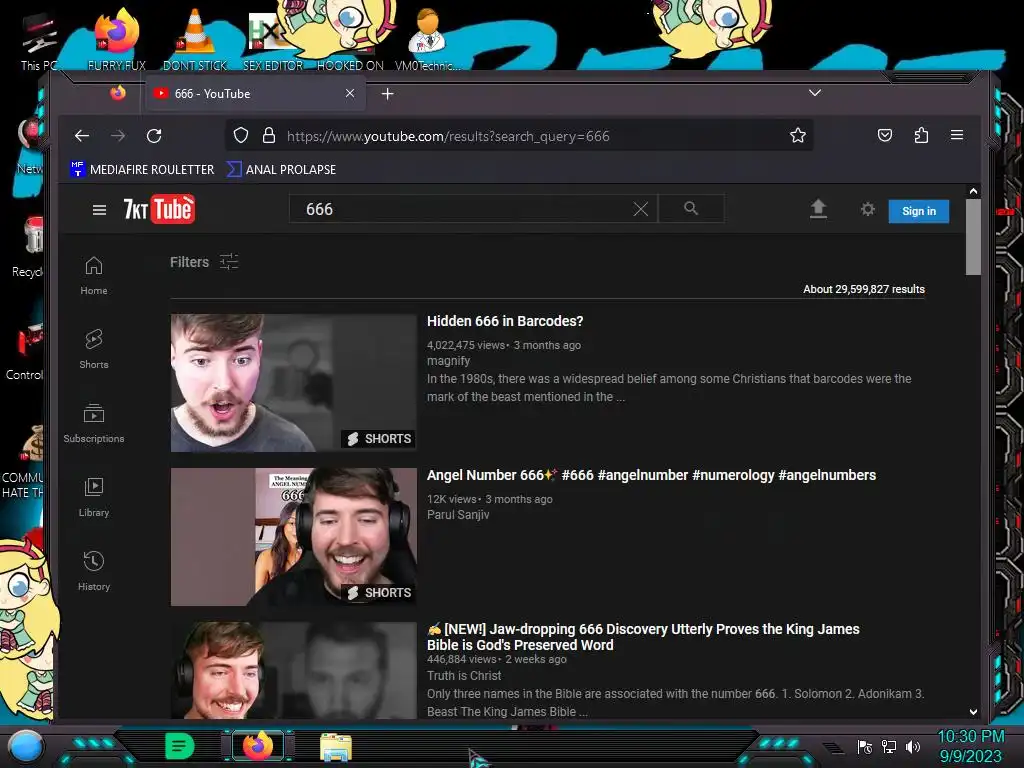This screenshot has height=768, width=1024.
Task: Open the Start orb on the taskbar
Action: [x=25, y=746]
